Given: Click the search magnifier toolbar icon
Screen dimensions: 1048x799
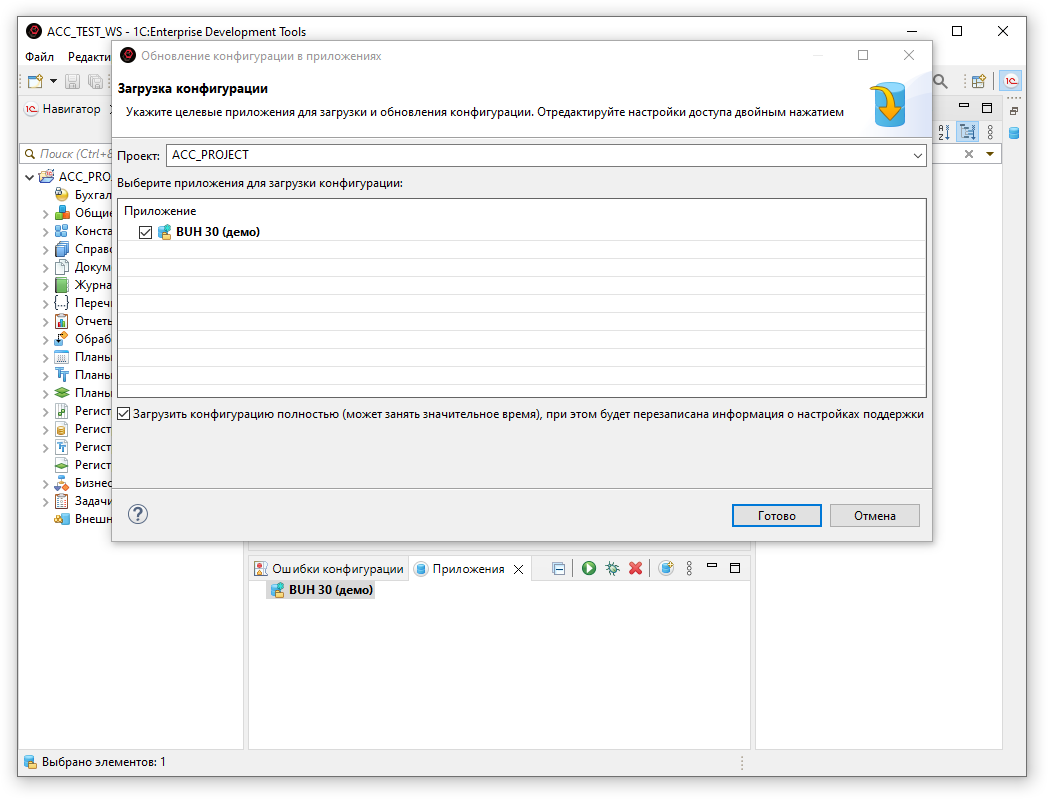Looking at the screenshot, I should [x=940, y=82].
